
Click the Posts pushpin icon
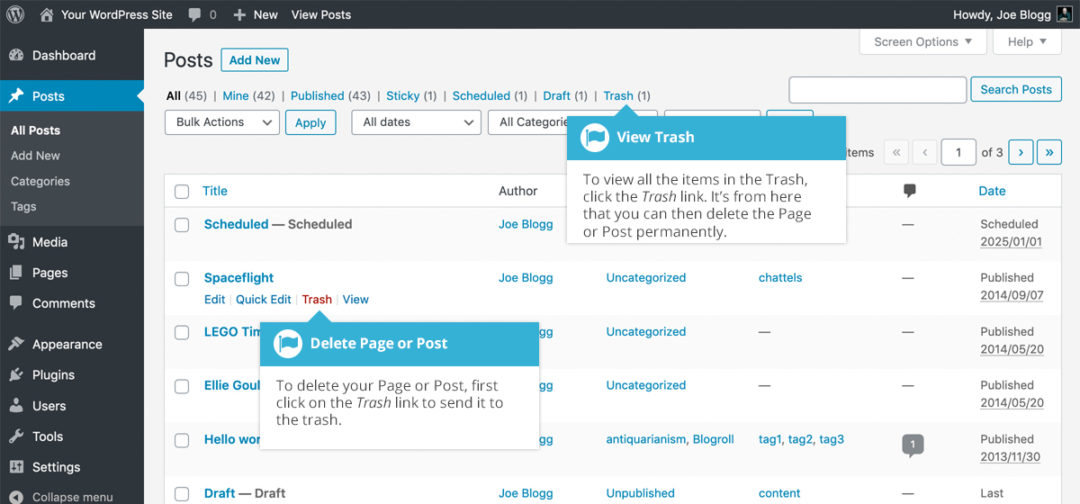point(17,96)
